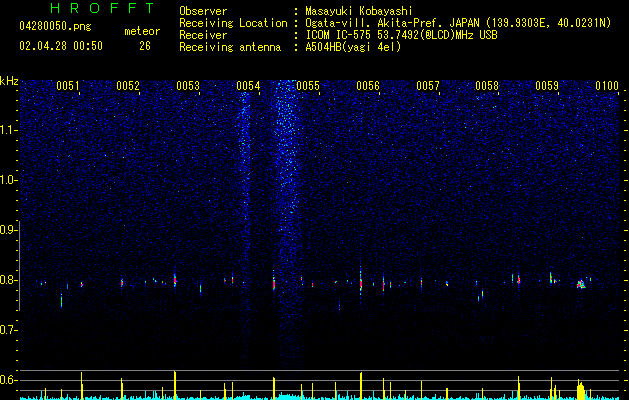
Task: Click the 0056 time marker
Action: (x=368, y=86)
